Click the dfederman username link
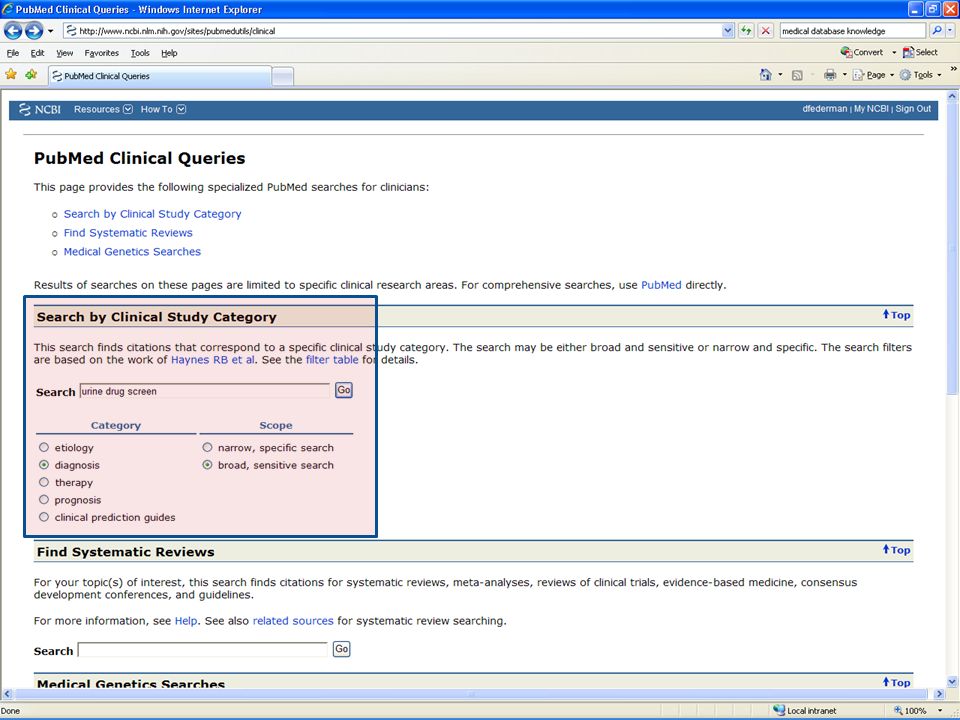The width and height of the screenshot is (960, 720). (825, 109)
